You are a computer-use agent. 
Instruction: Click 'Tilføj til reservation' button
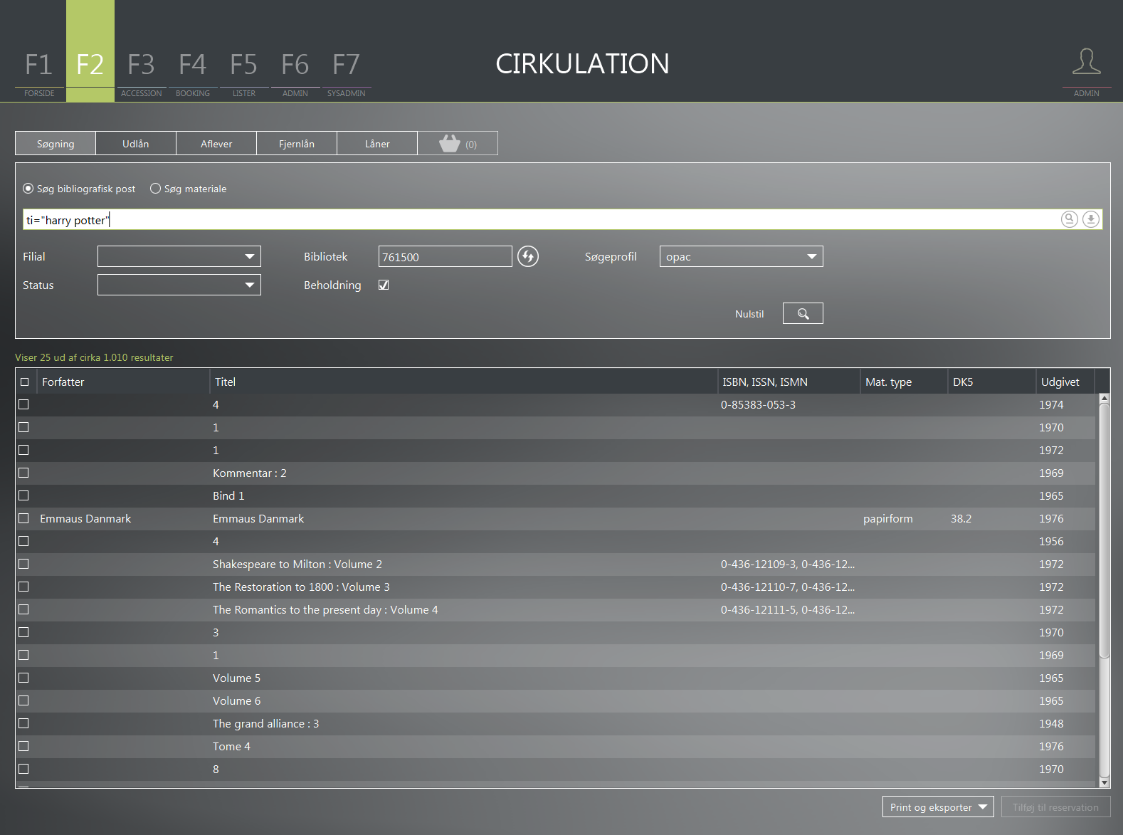click(1055, 807)
